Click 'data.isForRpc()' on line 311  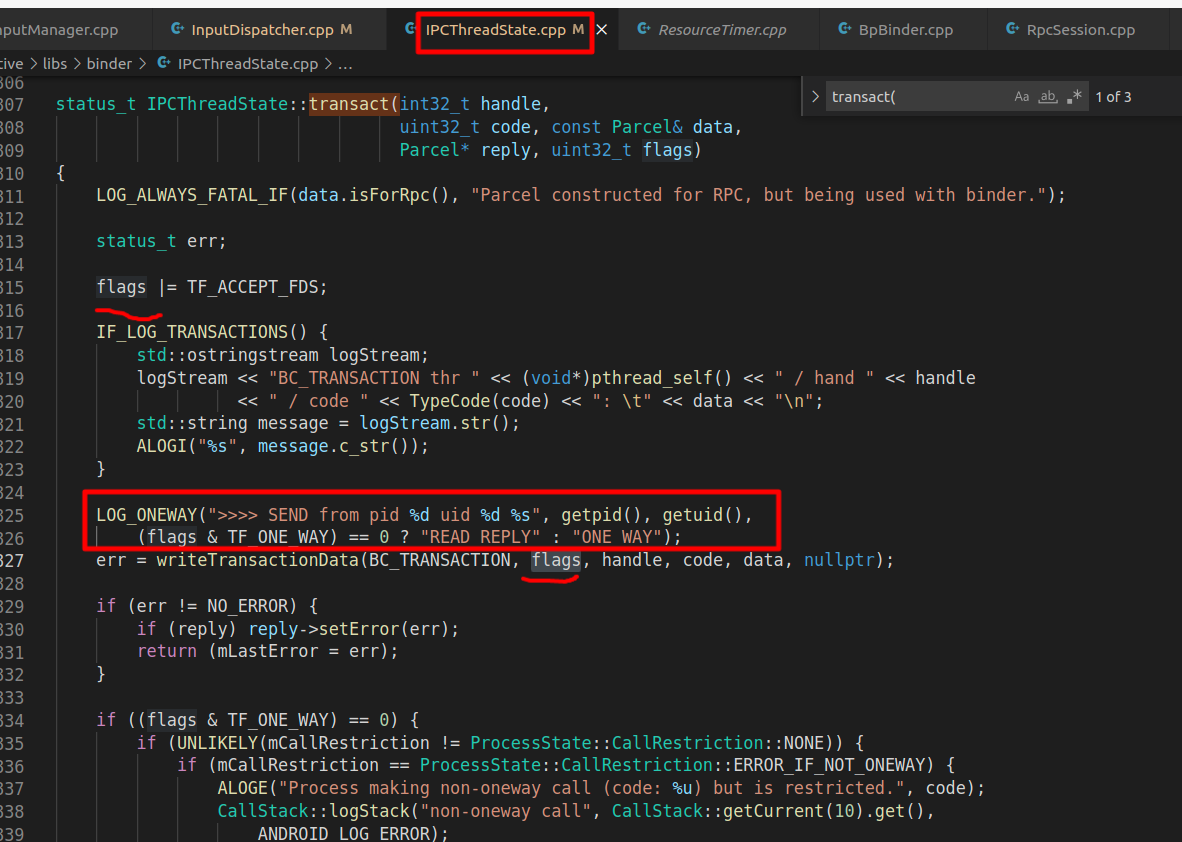[373, 195]
